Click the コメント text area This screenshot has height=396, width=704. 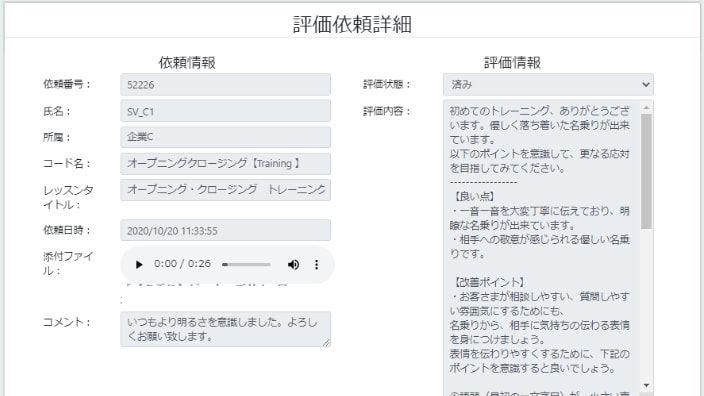click(x=225, y=329)
